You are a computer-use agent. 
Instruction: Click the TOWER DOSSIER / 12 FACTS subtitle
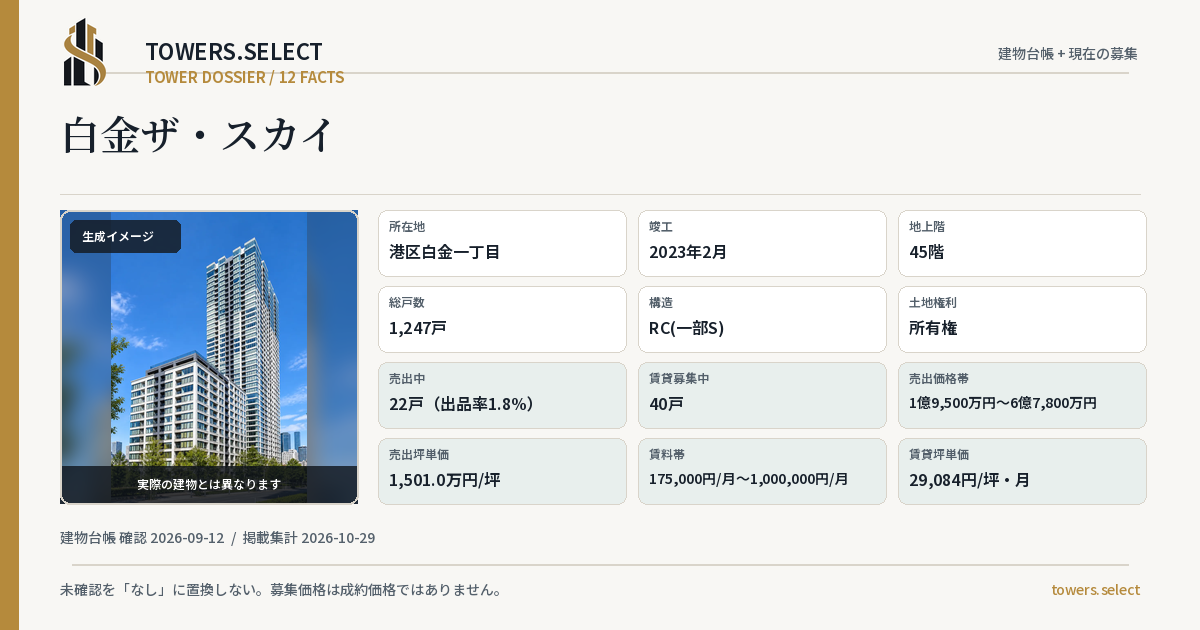click(245, 77)
